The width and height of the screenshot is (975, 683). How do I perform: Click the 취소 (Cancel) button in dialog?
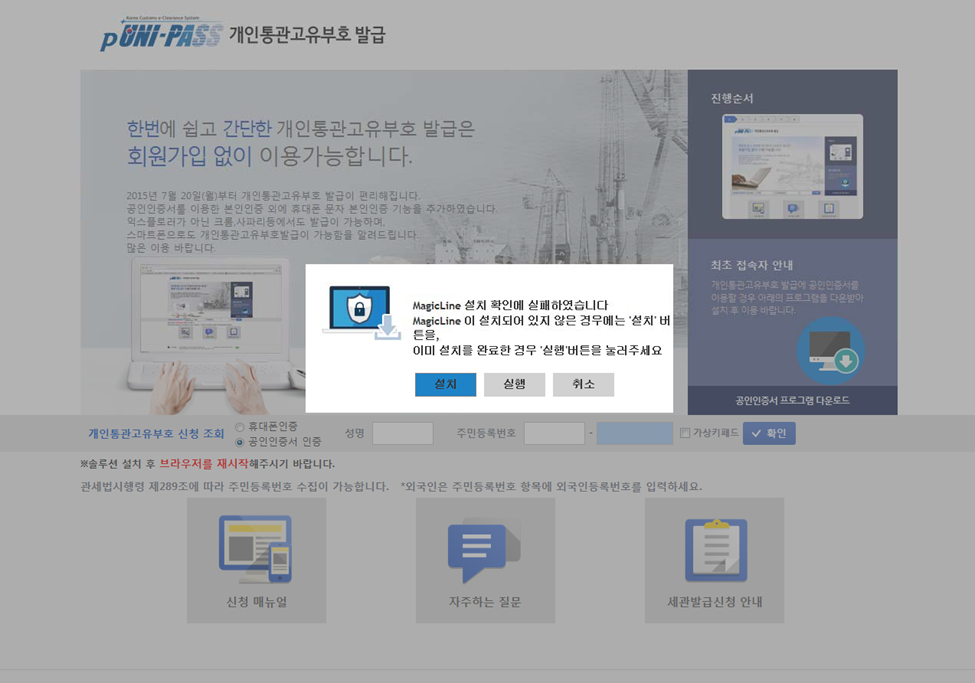[583, 385]
